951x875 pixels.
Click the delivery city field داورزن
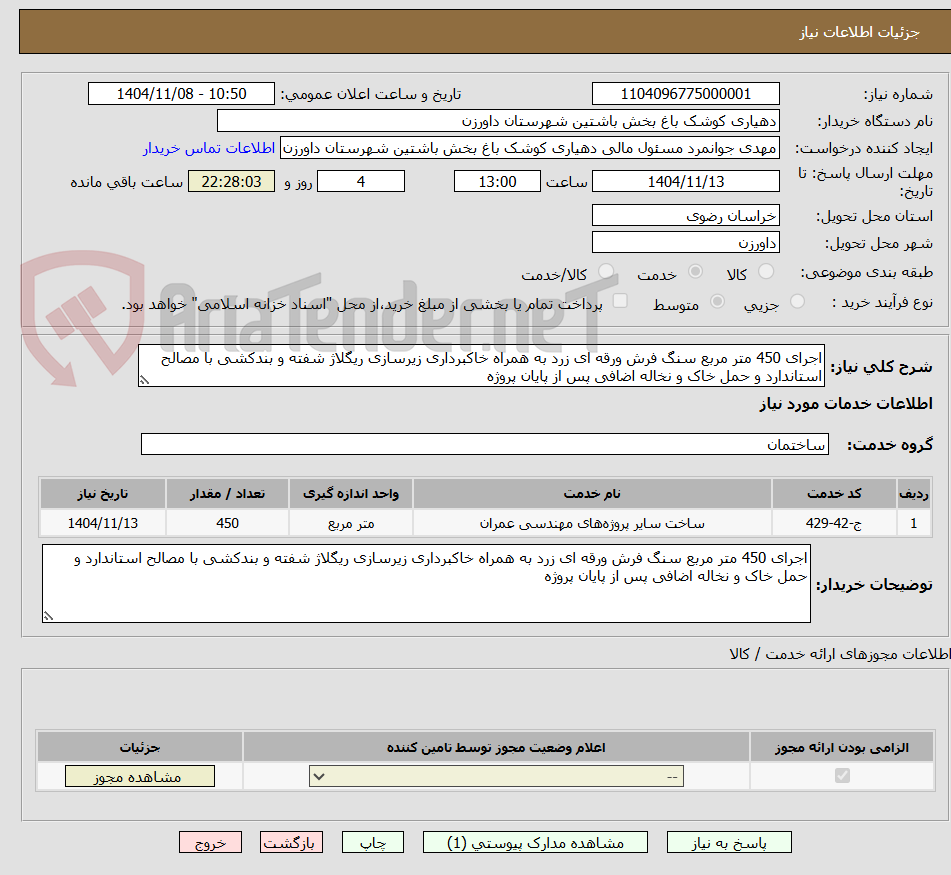coord(685,243)
